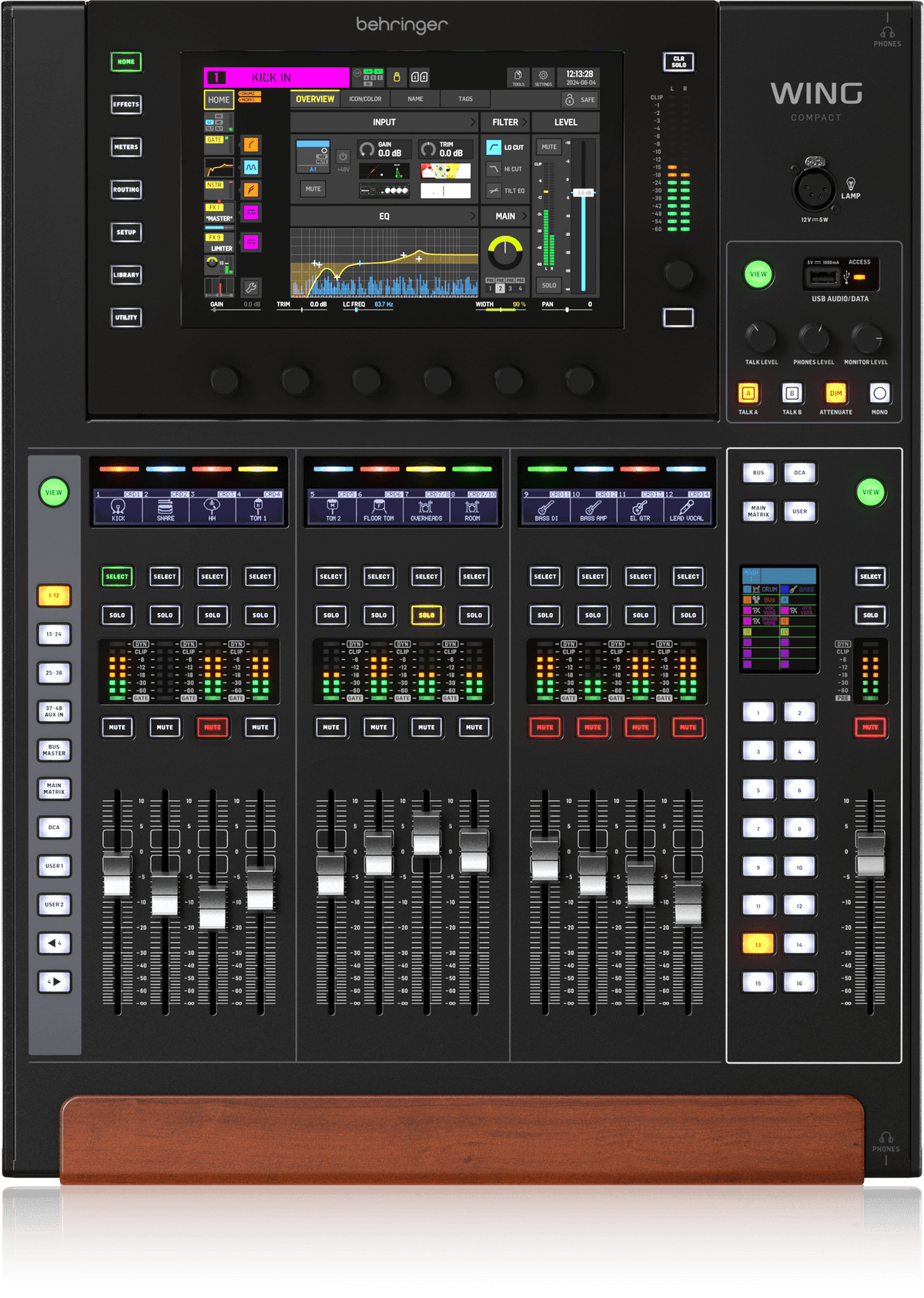The image size is (924, 1298).
Task: Tap the KICK drum icon on the scribble strip
Action: (118, 506)
